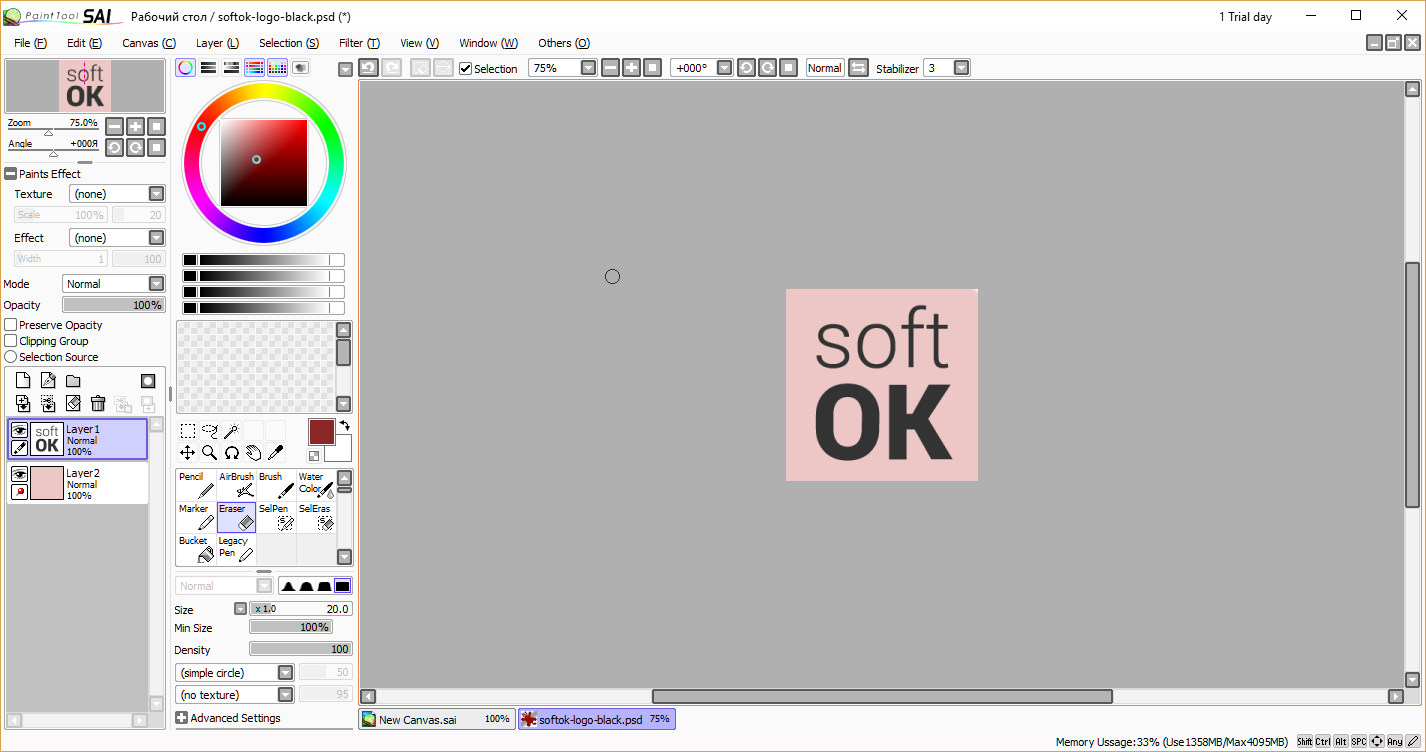Zoom out with toolbar minus button
The image size is (1426, 752).
(x=610, y=68)
